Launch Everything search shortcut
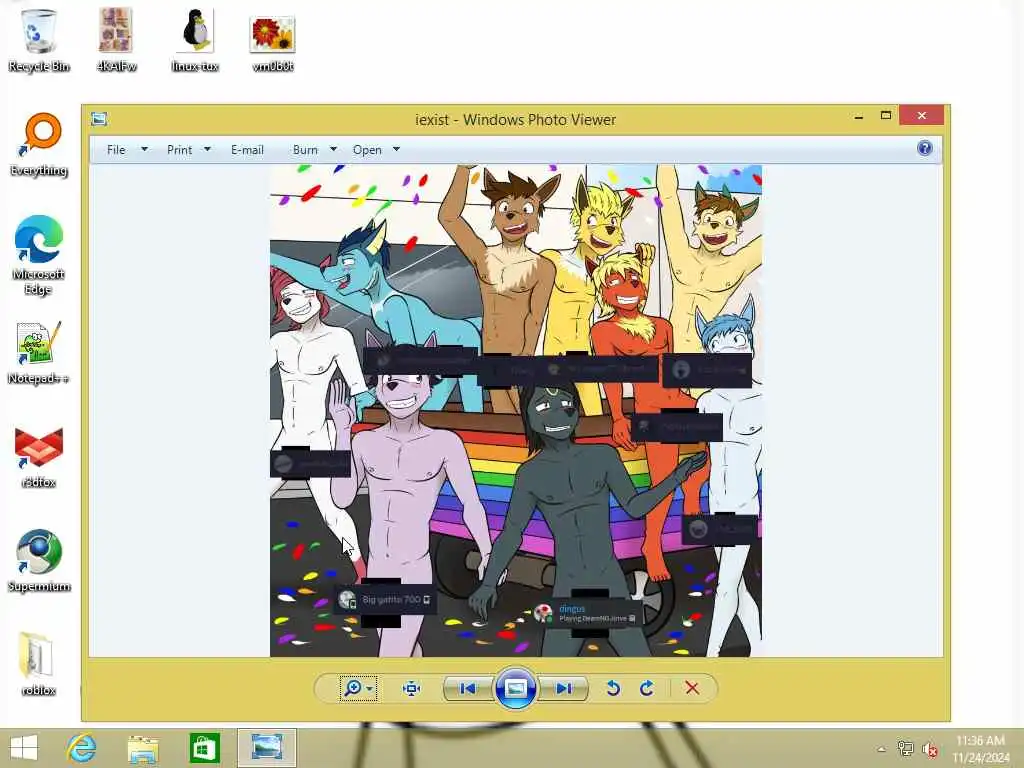The width and height of the screenshot is (1024, 768). [x=39, y=144]
